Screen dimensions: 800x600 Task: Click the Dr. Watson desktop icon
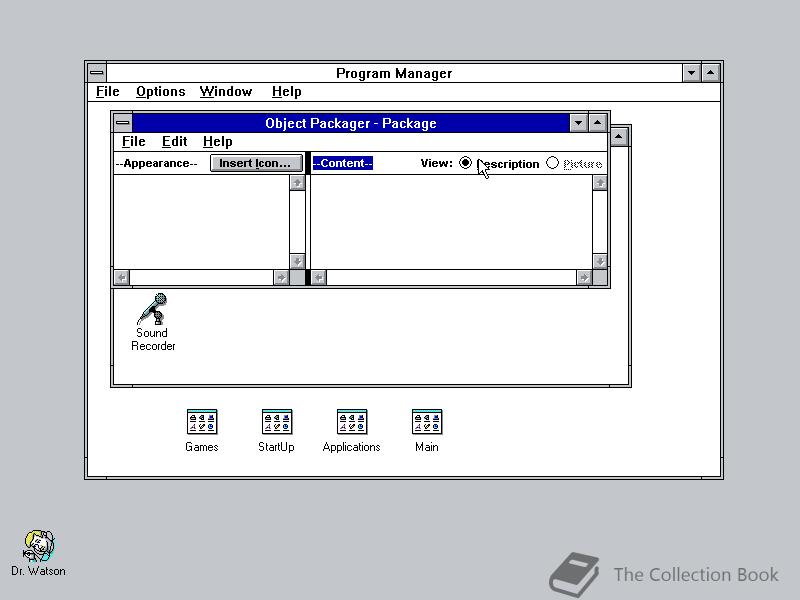pyautogui.click(x=38, y=553)
